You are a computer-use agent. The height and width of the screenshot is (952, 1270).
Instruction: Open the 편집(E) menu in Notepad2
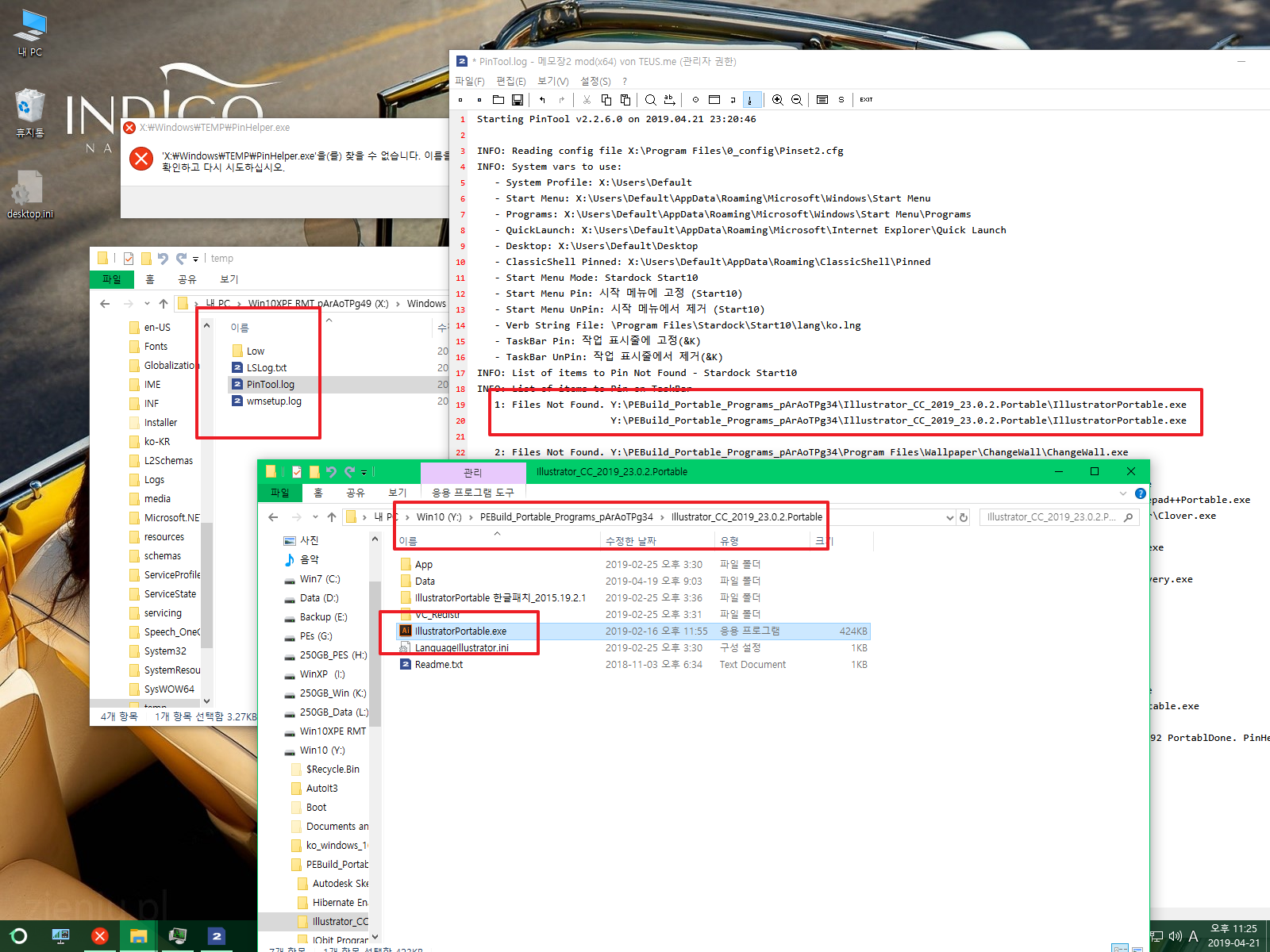pos(511,82)
